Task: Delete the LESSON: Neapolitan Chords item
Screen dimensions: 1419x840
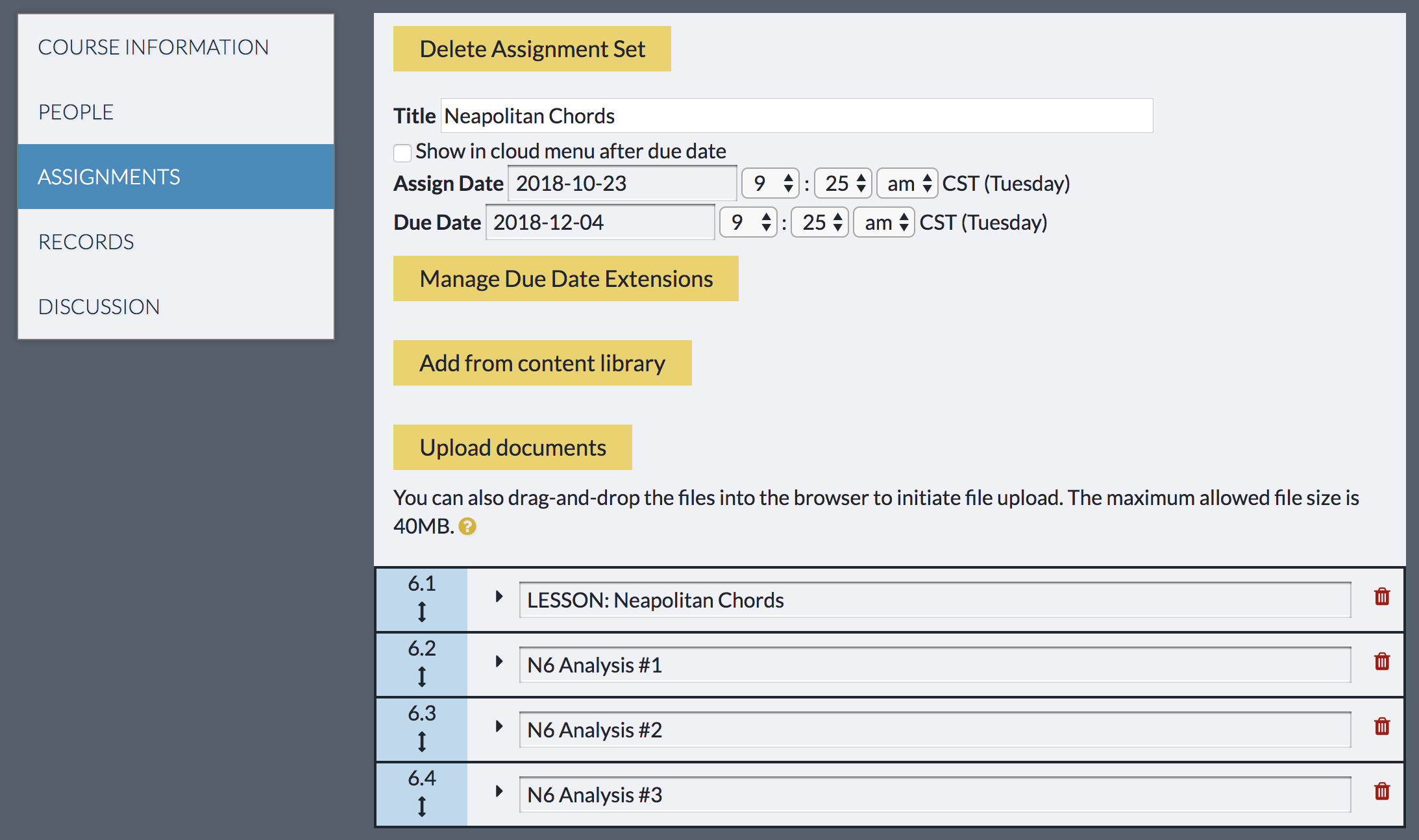Action: point(1381,597)
